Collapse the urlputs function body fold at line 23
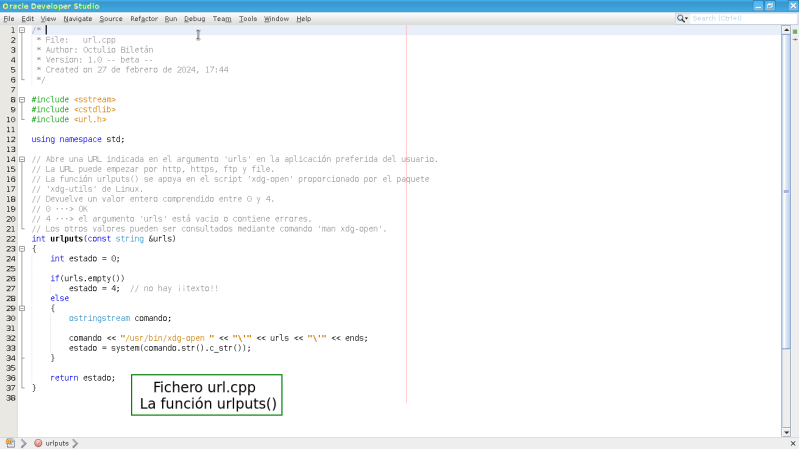 tap(22, 249)
